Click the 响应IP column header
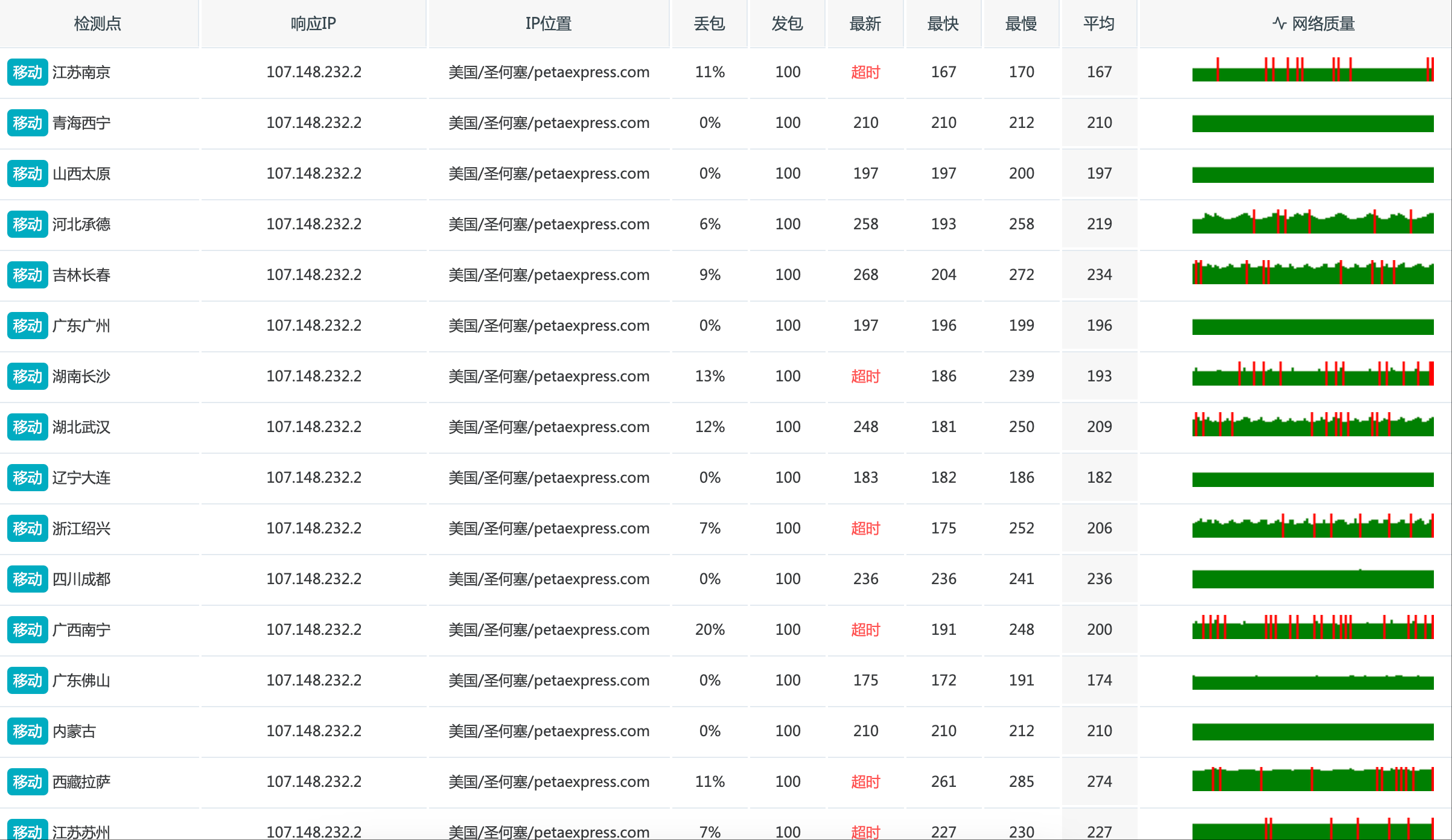 (x=313, y=24)
